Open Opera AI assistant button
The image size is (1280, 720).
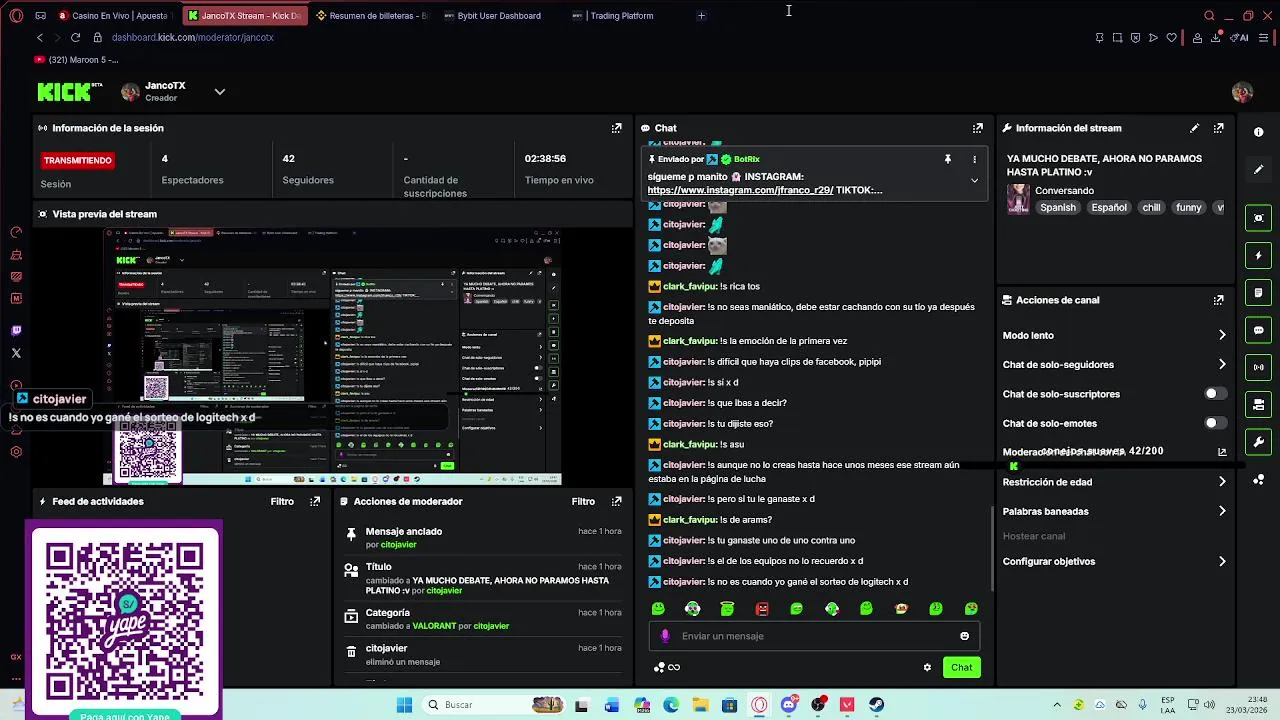[1240, 38]
